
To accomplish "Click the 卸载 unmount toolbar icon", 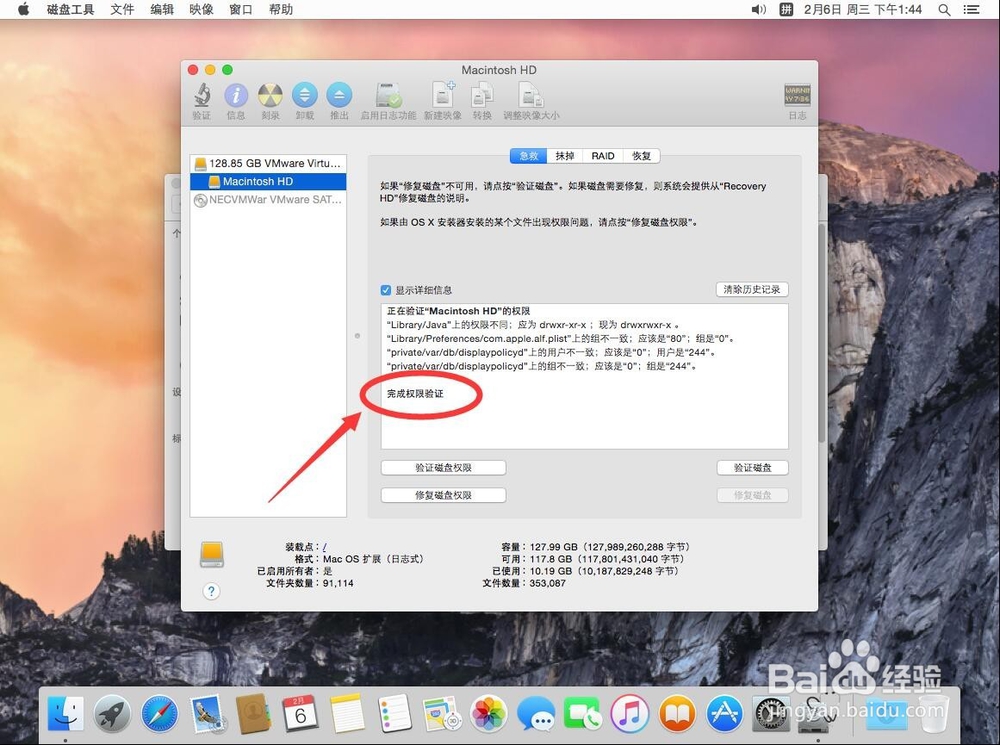I will click(x=305, y=95).
